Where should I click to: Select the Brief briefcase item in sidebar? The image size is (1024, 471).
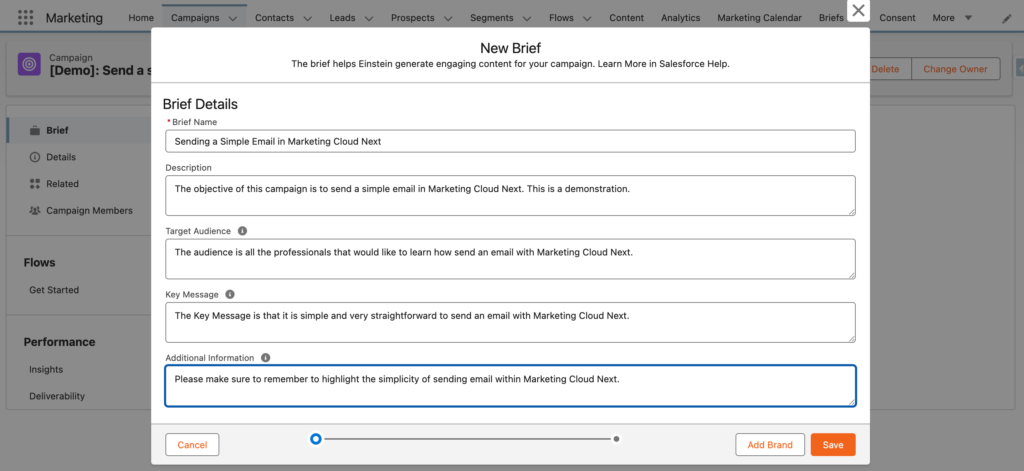(57, 130)
